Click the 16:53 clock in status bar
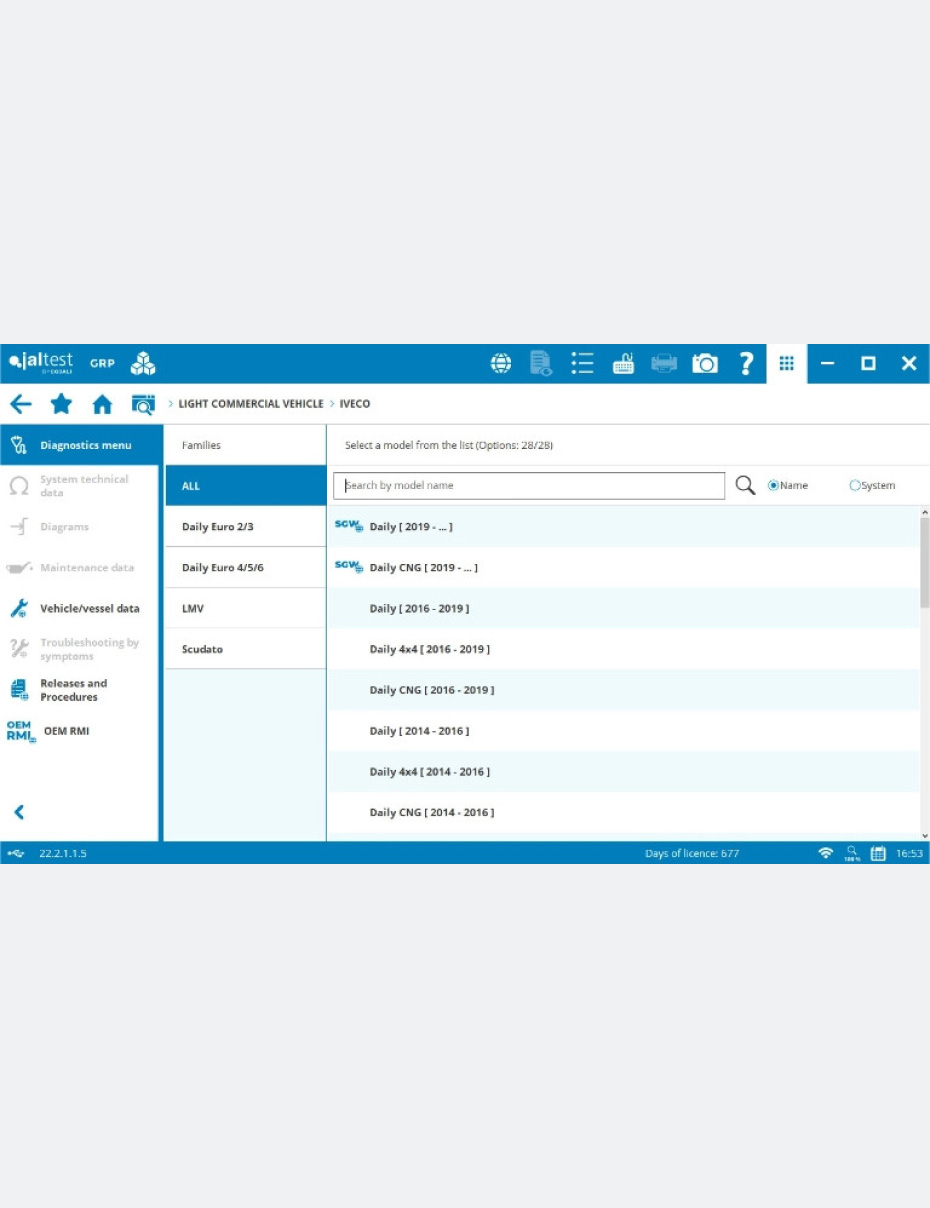The image size is (930, 1208). click(909, 854)
